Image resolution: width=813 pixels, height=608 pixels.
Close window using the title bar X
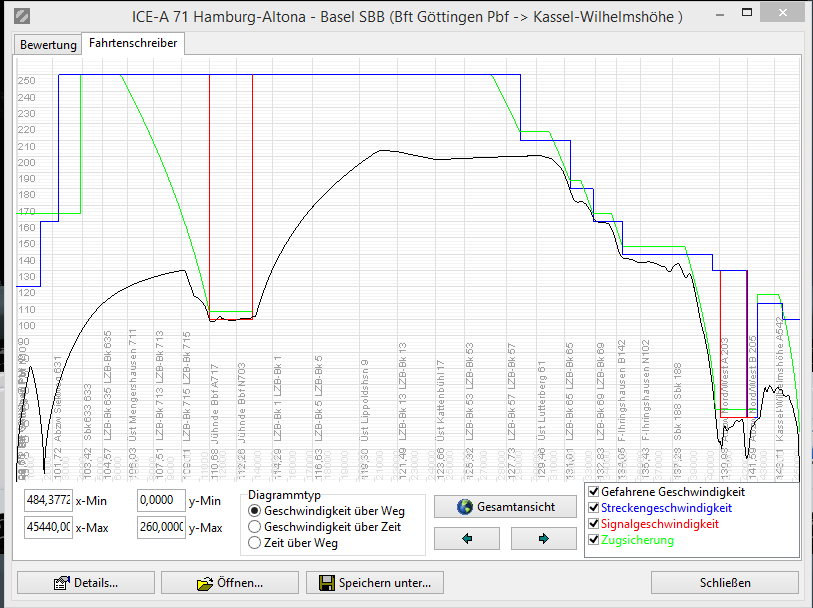[783, 13]
